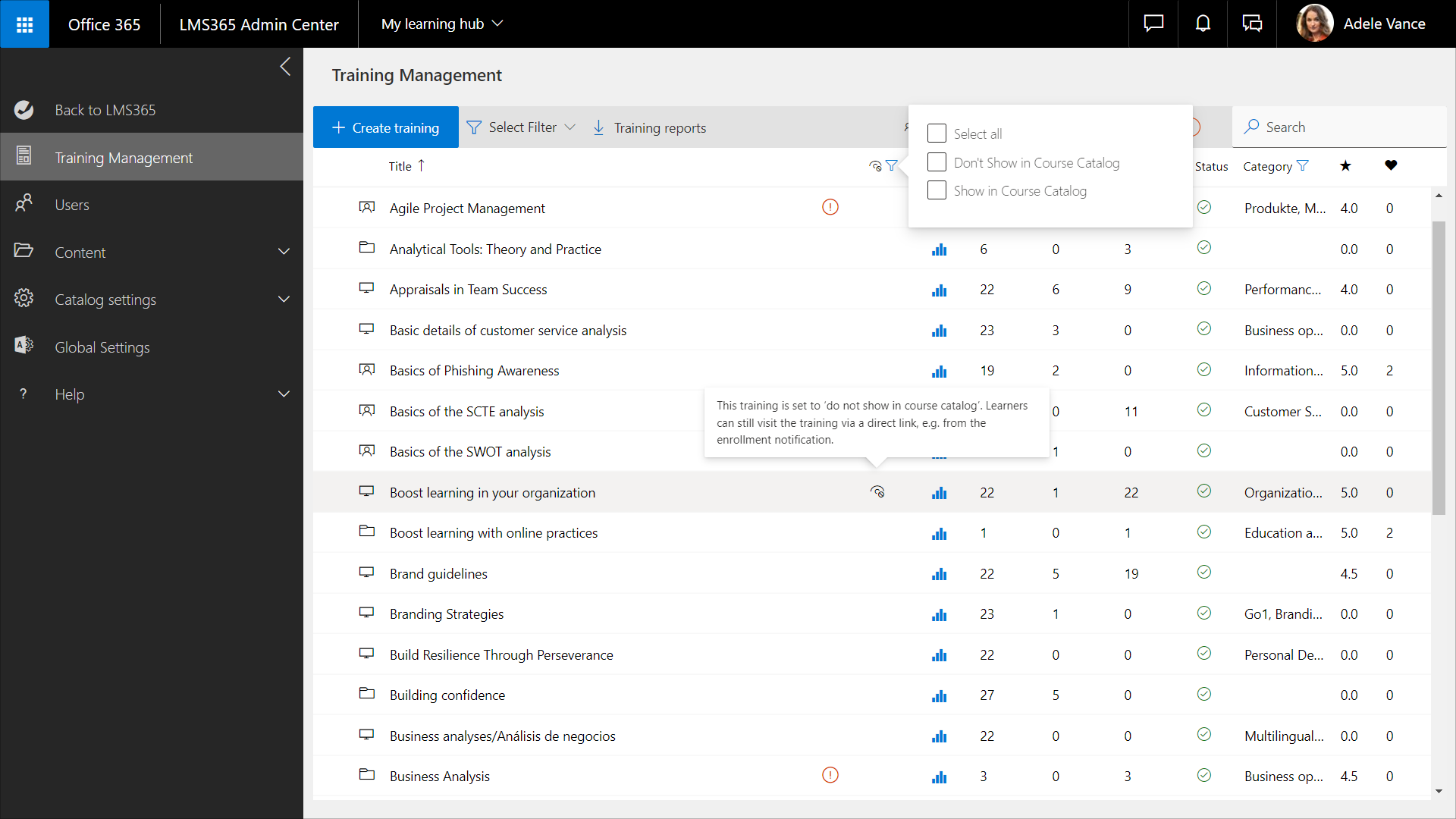The image size is (1456, 819).
Task: Click warning icon next to Agile Project Management
Action: (830, 207)
